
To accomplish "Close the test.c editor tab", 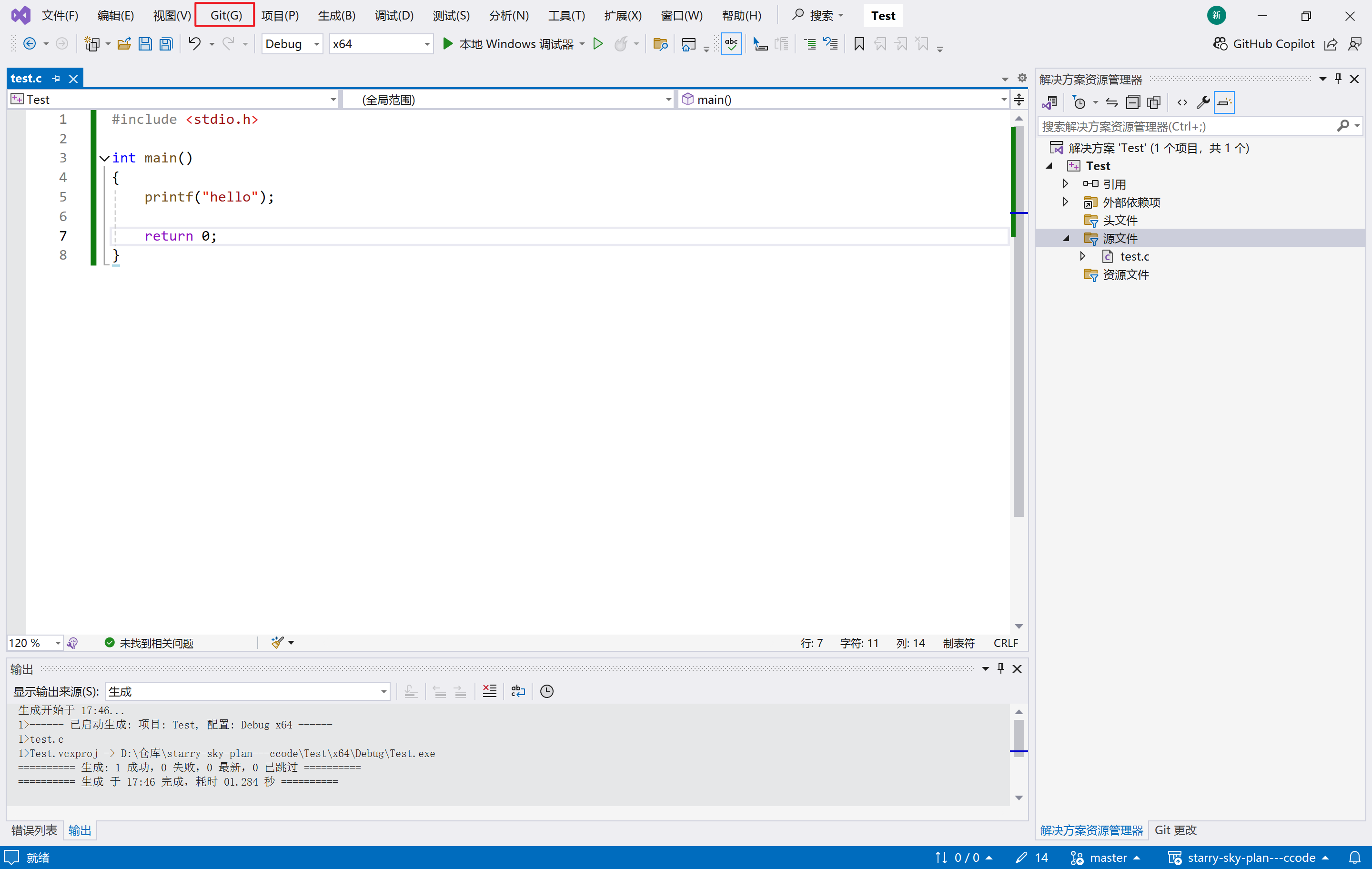I will [x=73, y=78].
